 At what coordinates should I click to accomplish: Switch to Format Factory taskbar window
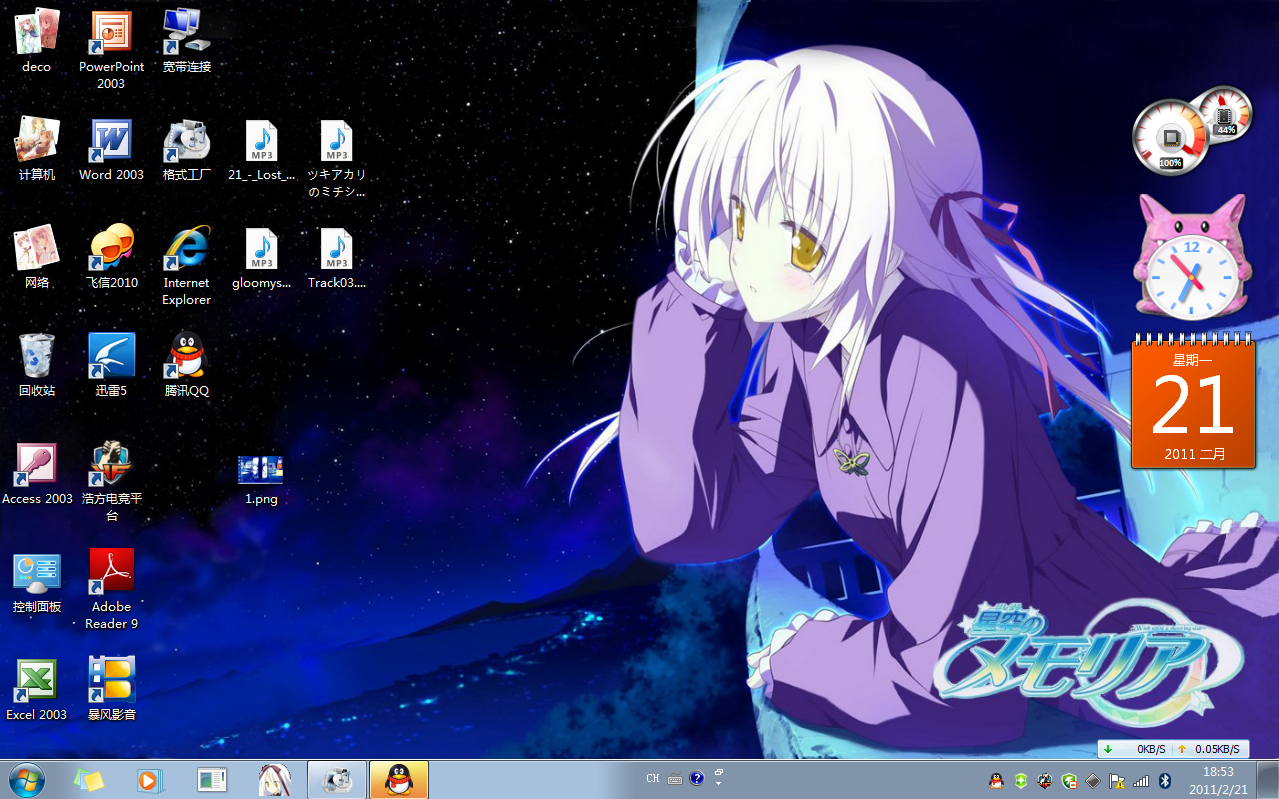pyautogui.click(x=337, y=780)
